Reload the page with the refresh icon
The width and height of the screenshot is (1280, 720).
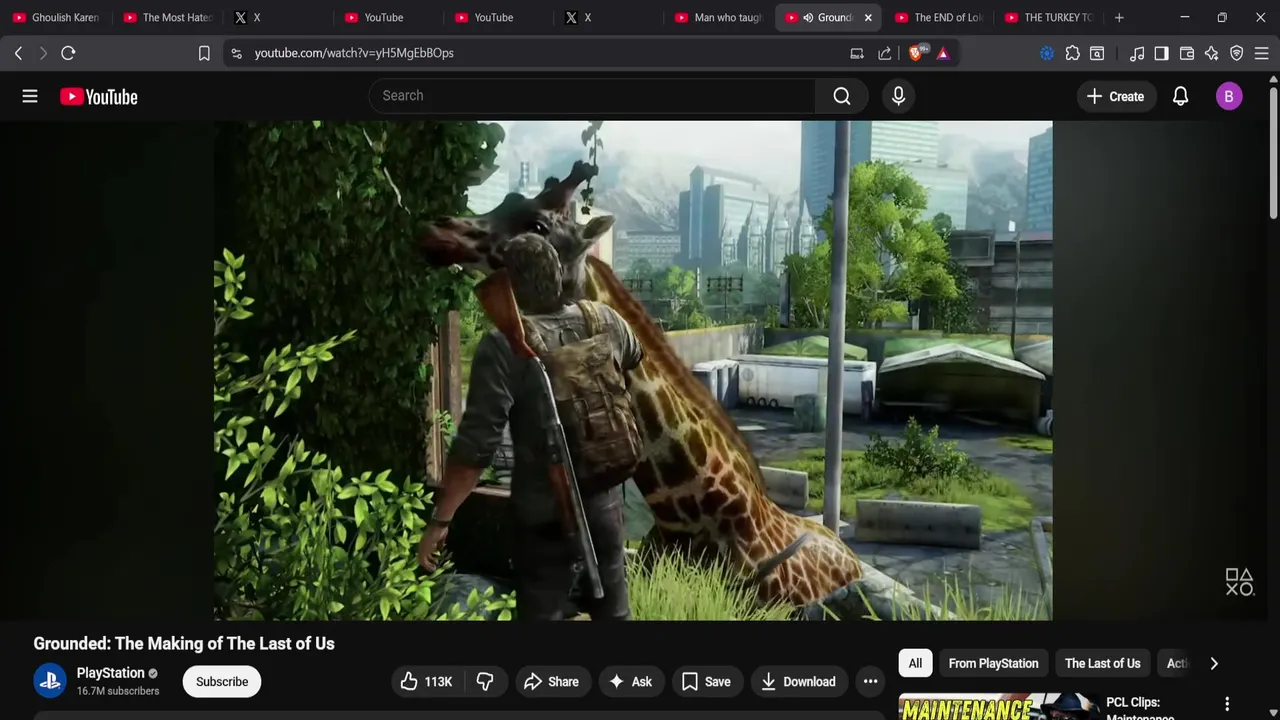68,53
